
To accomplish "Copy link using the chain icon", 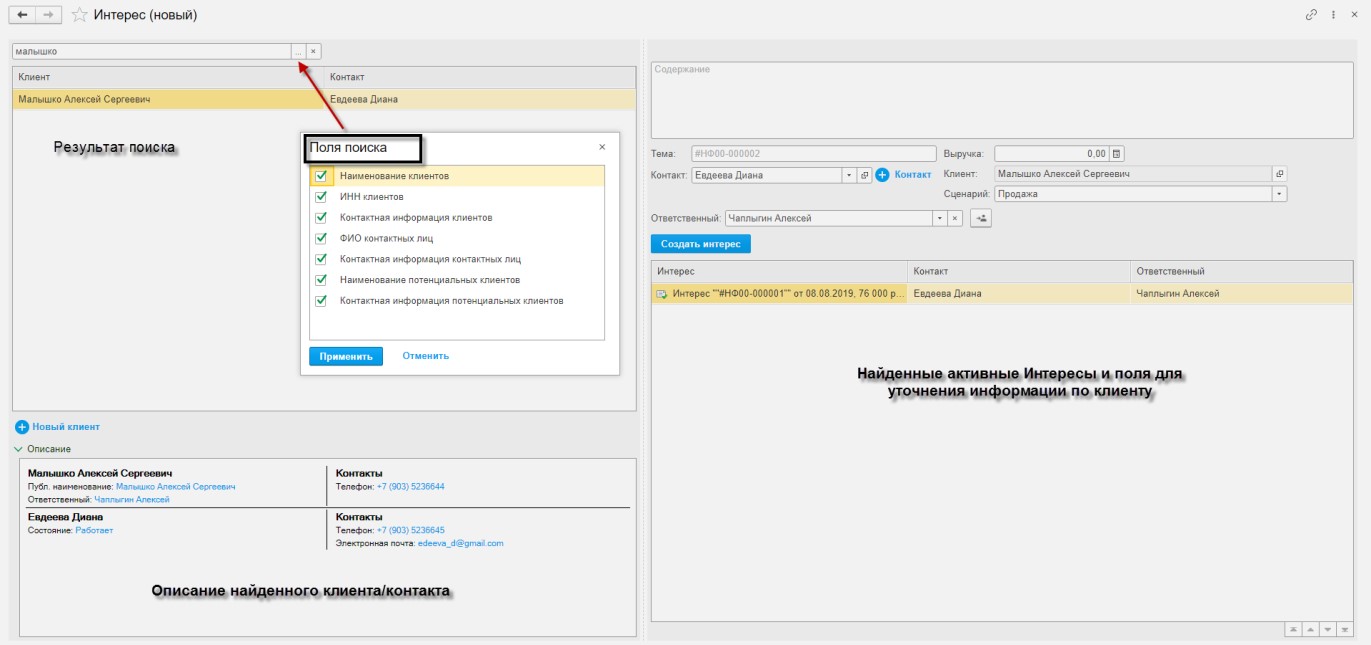I will (x=1311, y=15).
